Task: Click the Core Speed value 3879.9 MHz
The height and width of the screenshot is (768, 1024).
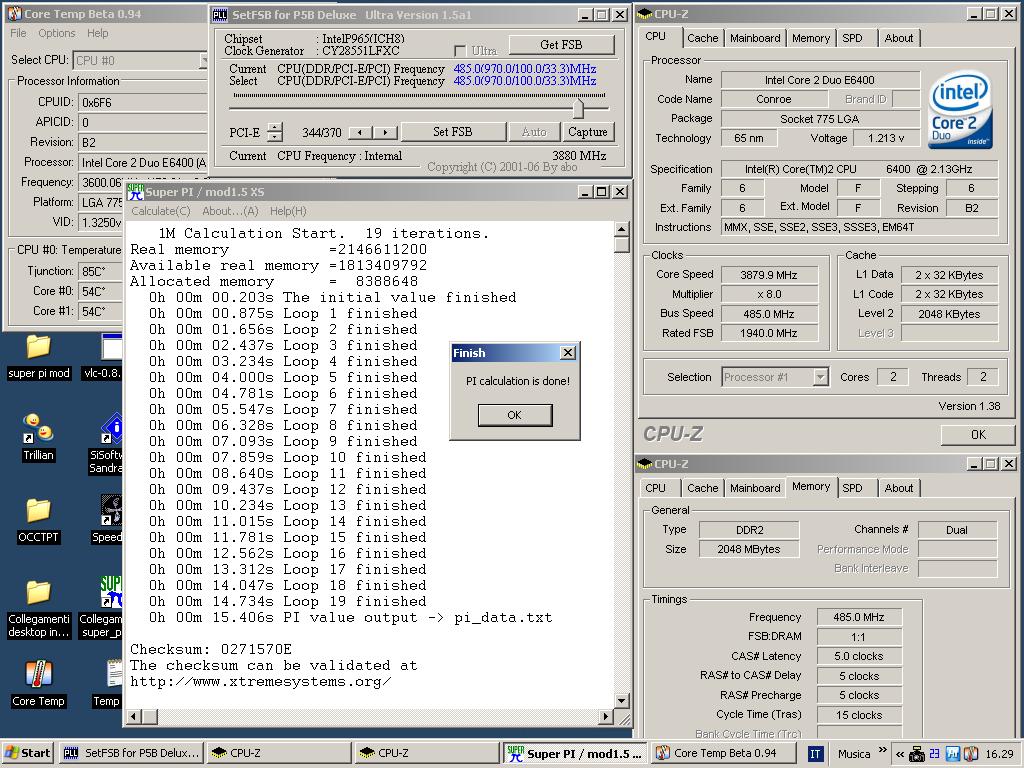Action: point(769,275)
